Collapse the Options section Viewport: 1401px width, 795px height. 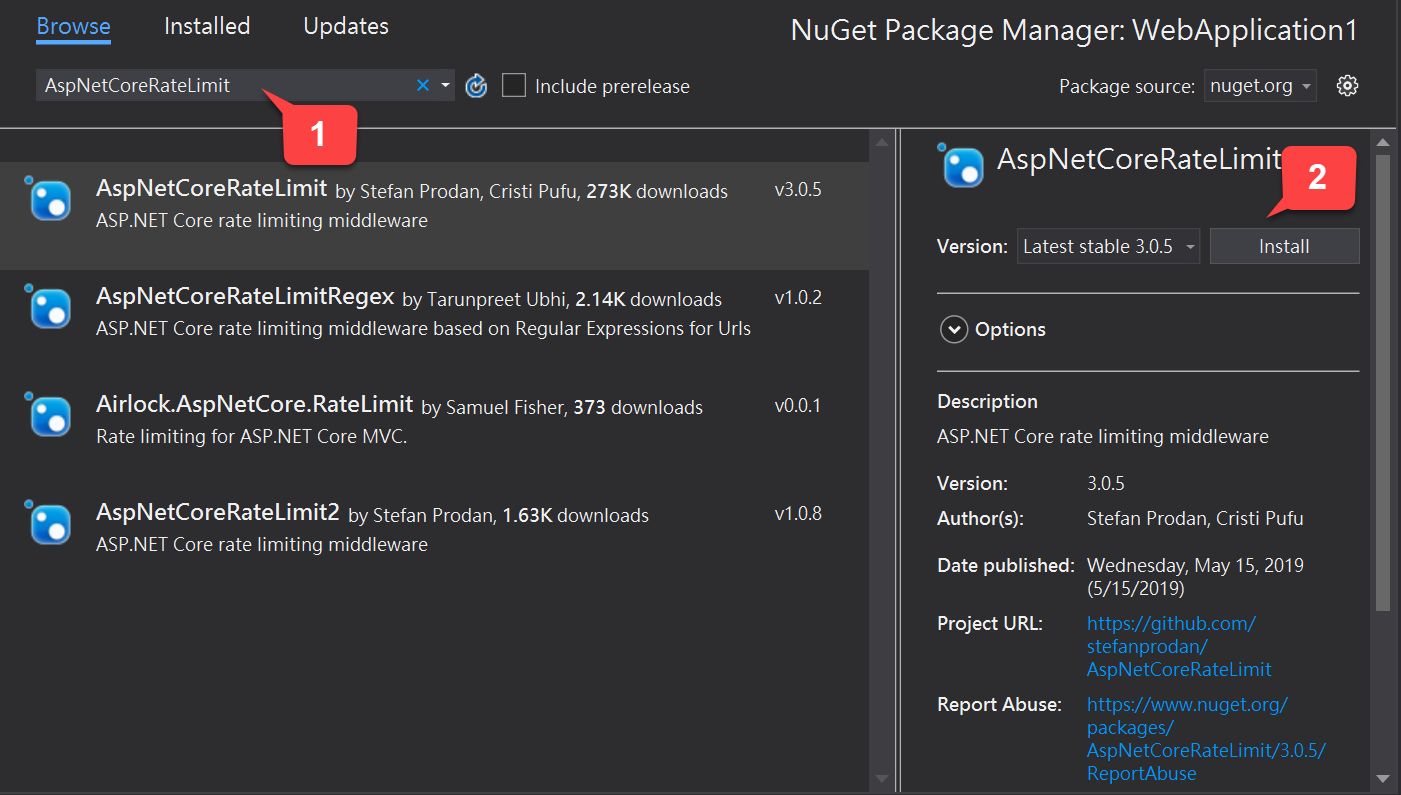tap(954, 328)
